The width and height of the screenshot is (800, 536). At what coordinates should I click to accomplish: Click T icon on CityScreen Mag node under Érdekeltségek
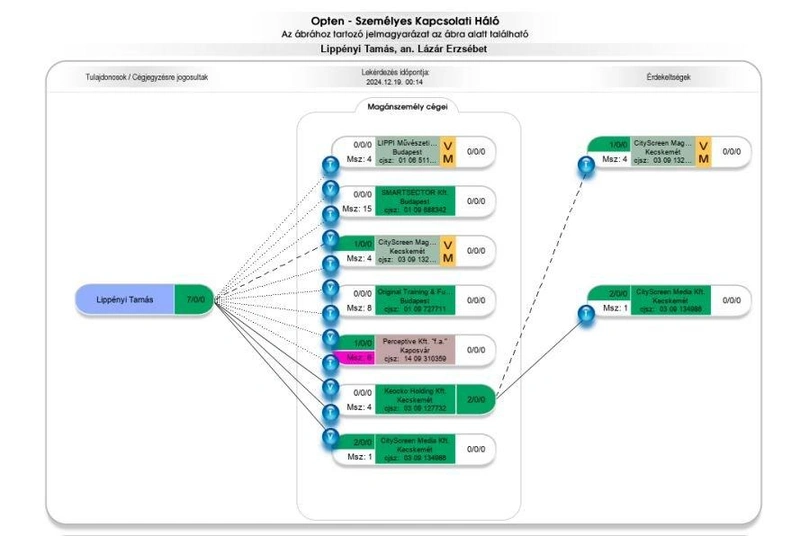click(x=586, y=165)
